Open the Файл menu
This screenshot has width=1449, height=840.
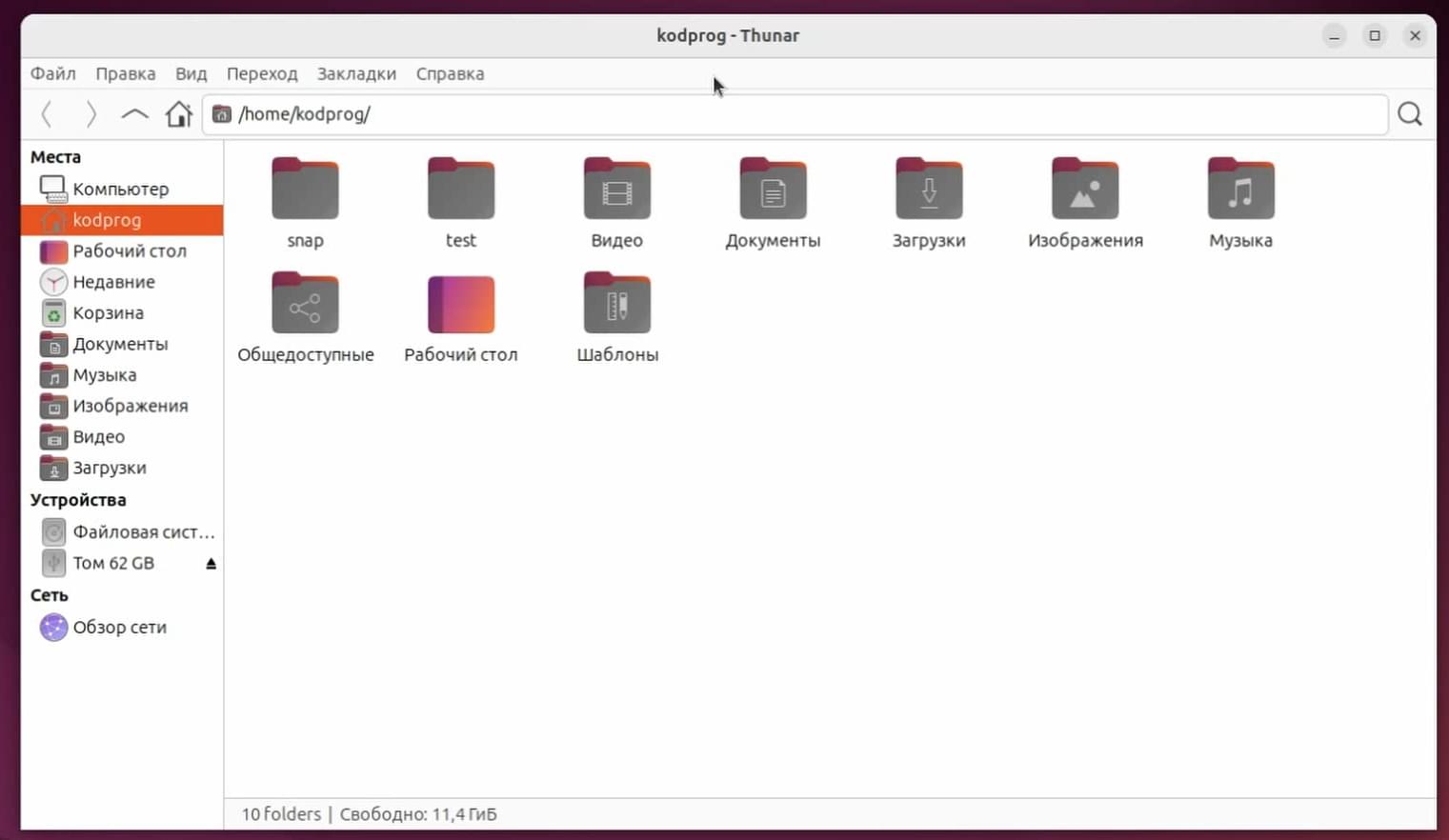coord(52,73)
